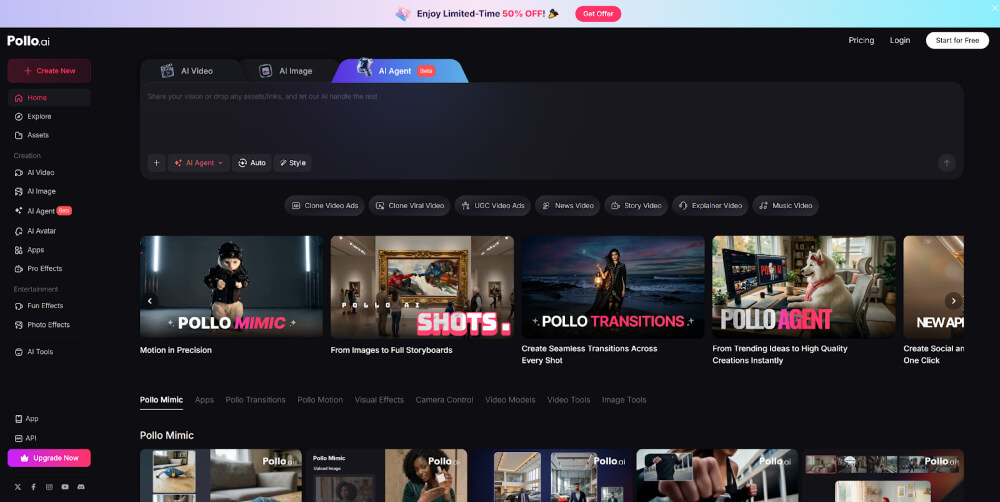Select the News Video chip
Image resolution: width=1000 pixels, height=502 pixels.
568,205
